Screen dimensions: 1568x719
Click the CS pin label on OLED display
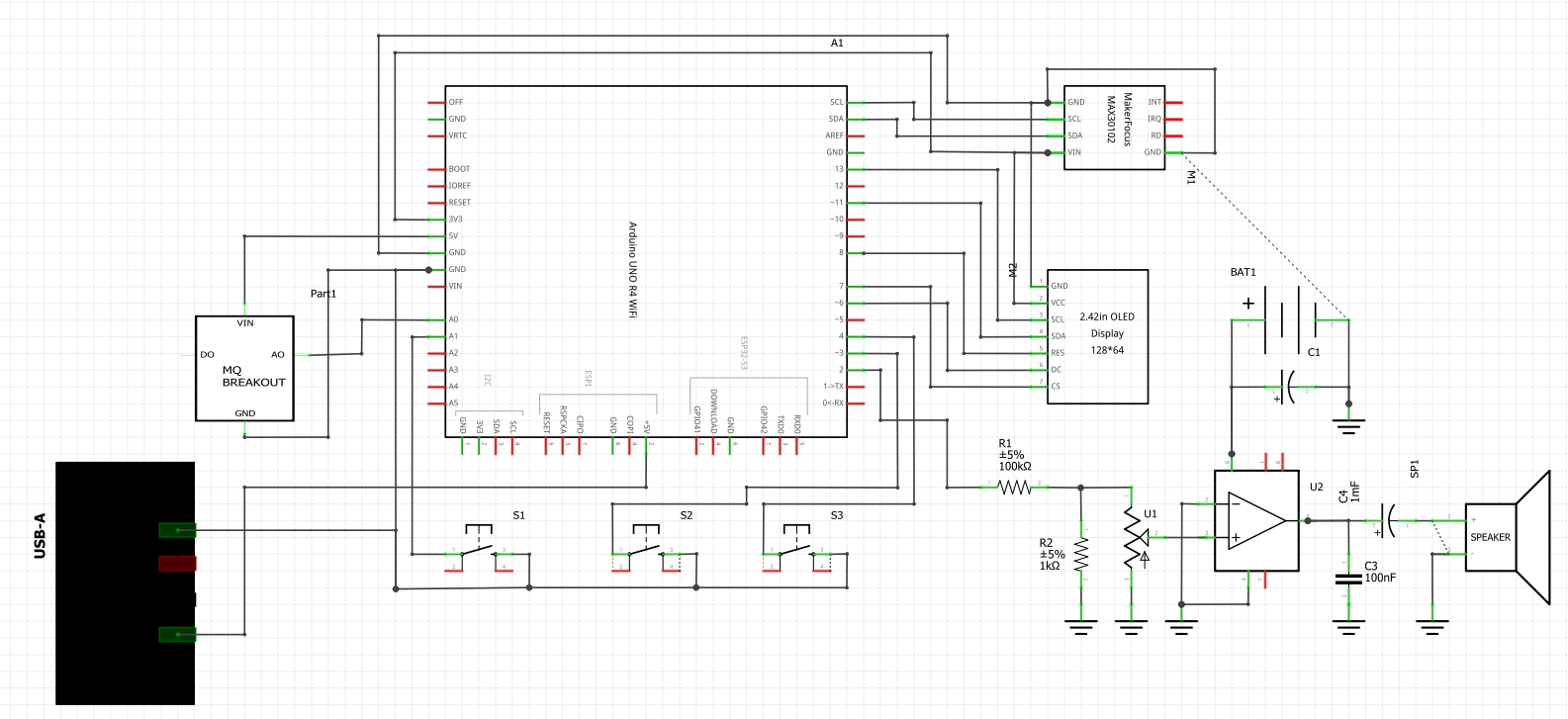point(1056,387)
